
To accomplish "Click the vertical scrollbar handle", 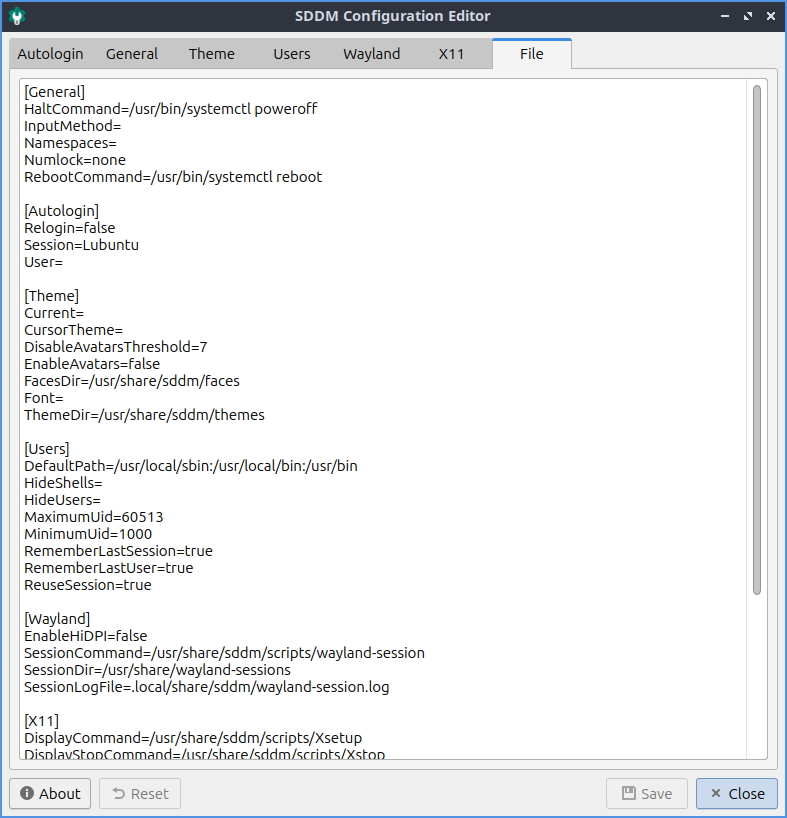I will (757, 340).
